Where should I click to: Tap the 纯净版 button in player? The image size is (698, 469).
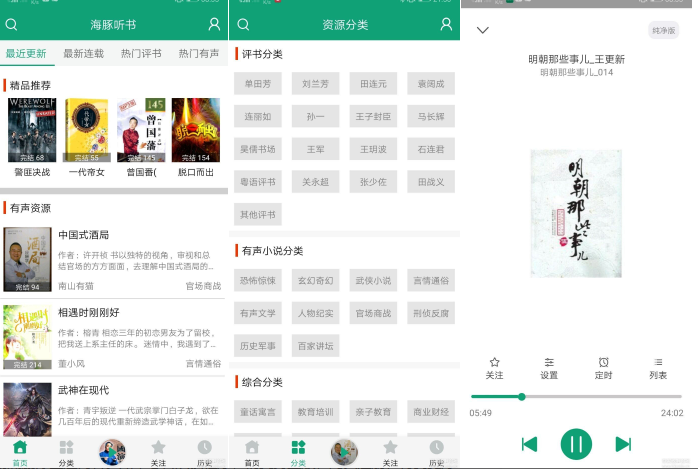click(x=663, y=30)
